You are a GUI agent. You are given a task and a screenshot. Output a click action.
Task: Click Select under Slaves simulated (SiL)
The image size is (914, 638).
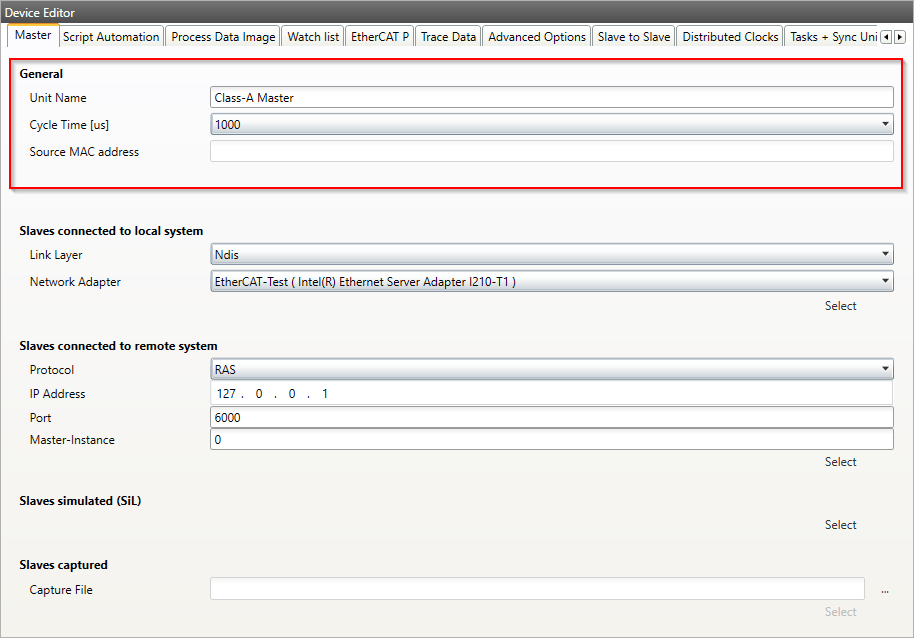coord(840,525)
